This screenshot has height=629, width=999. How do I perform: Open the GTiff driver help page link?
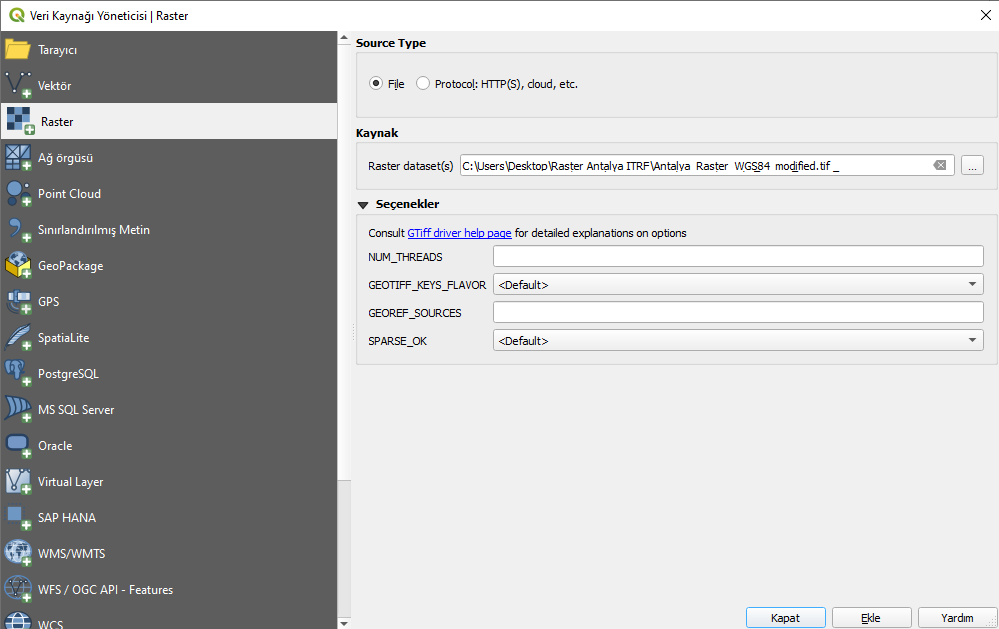tap(459, 233)
